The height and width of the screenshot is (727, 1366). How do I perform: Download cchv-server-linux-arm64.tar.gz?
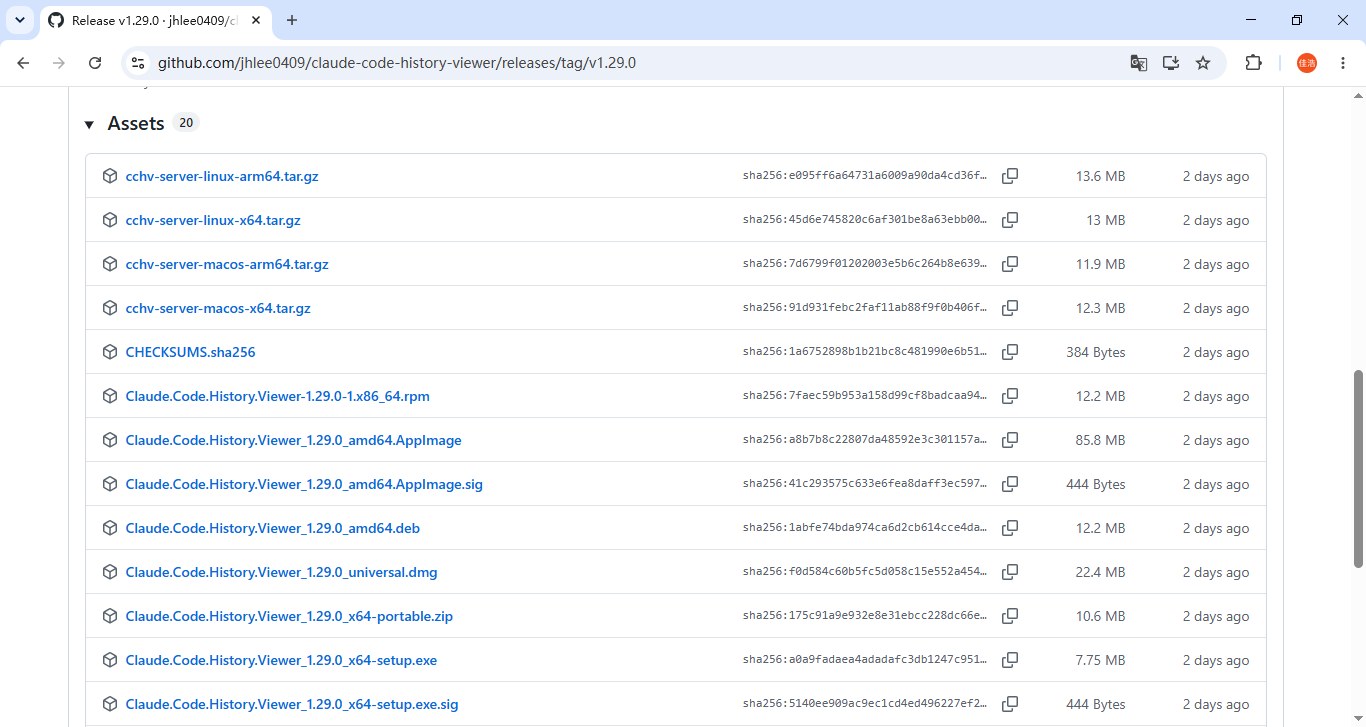point(222,176)
